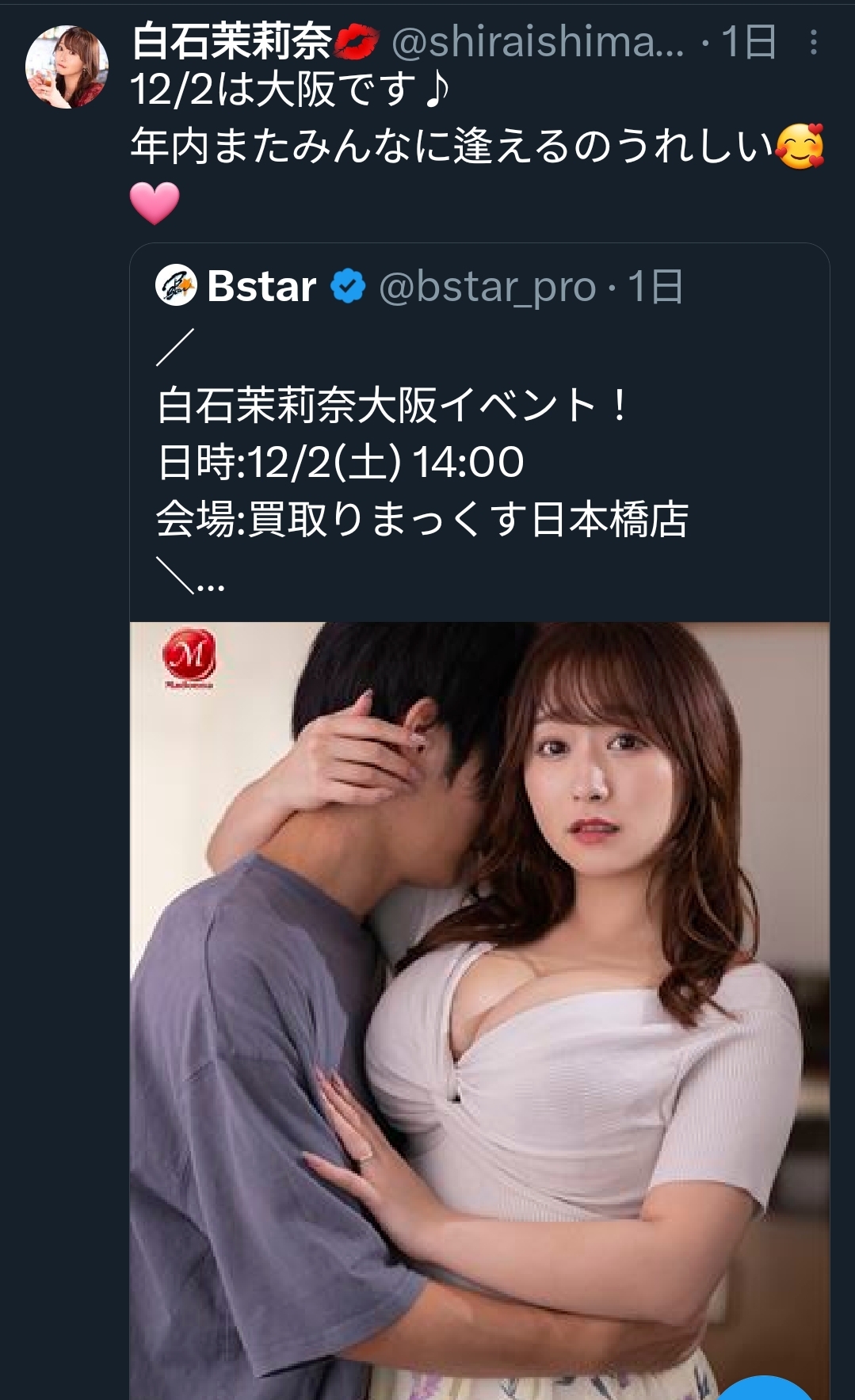This screenshot has height=1400, width=855.
Task: Expand the truncated quoted tweet ellipsis
Action: point(210,587)
